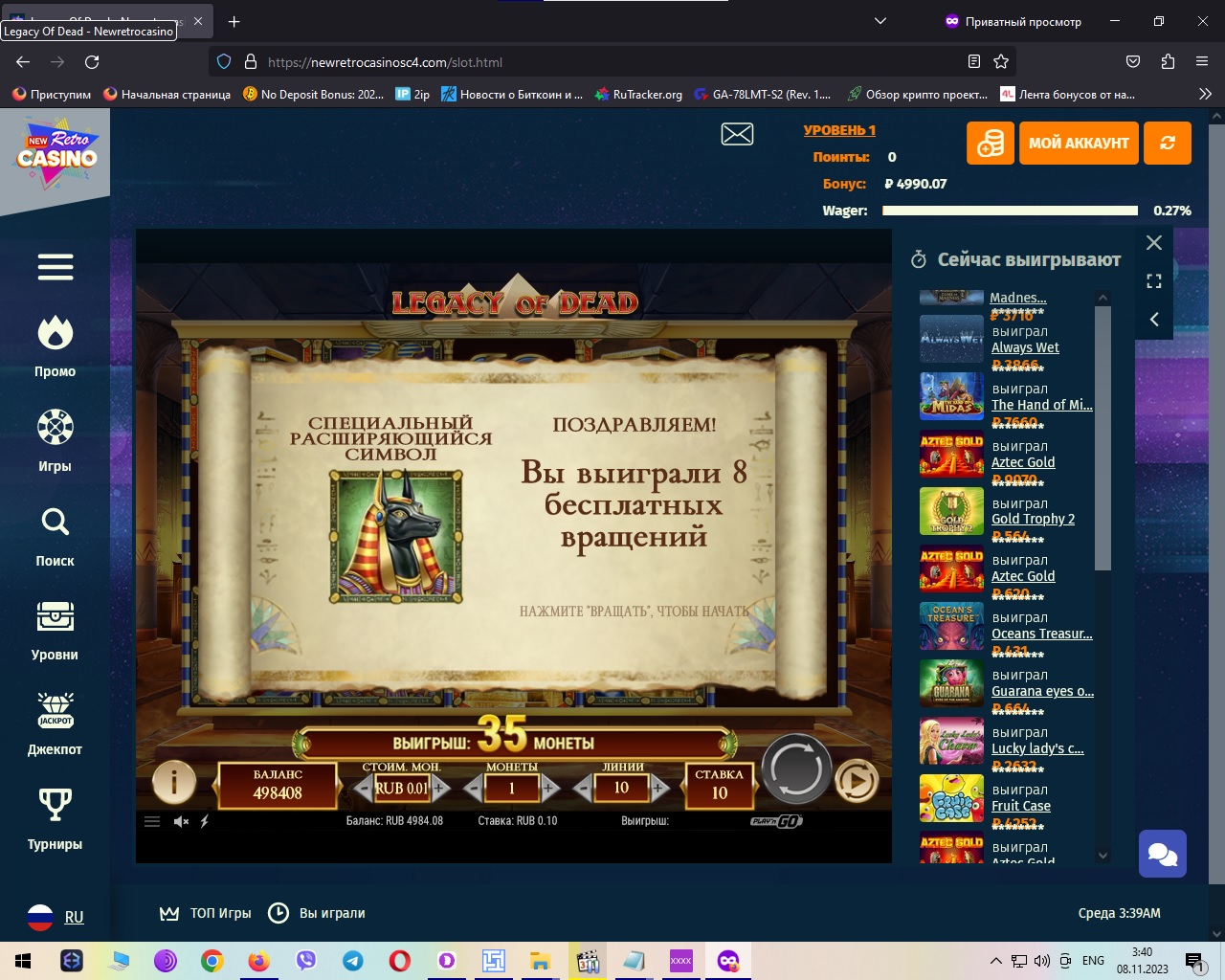
Task: Open the Турниры trophy icon
Action: pos(56,806)
